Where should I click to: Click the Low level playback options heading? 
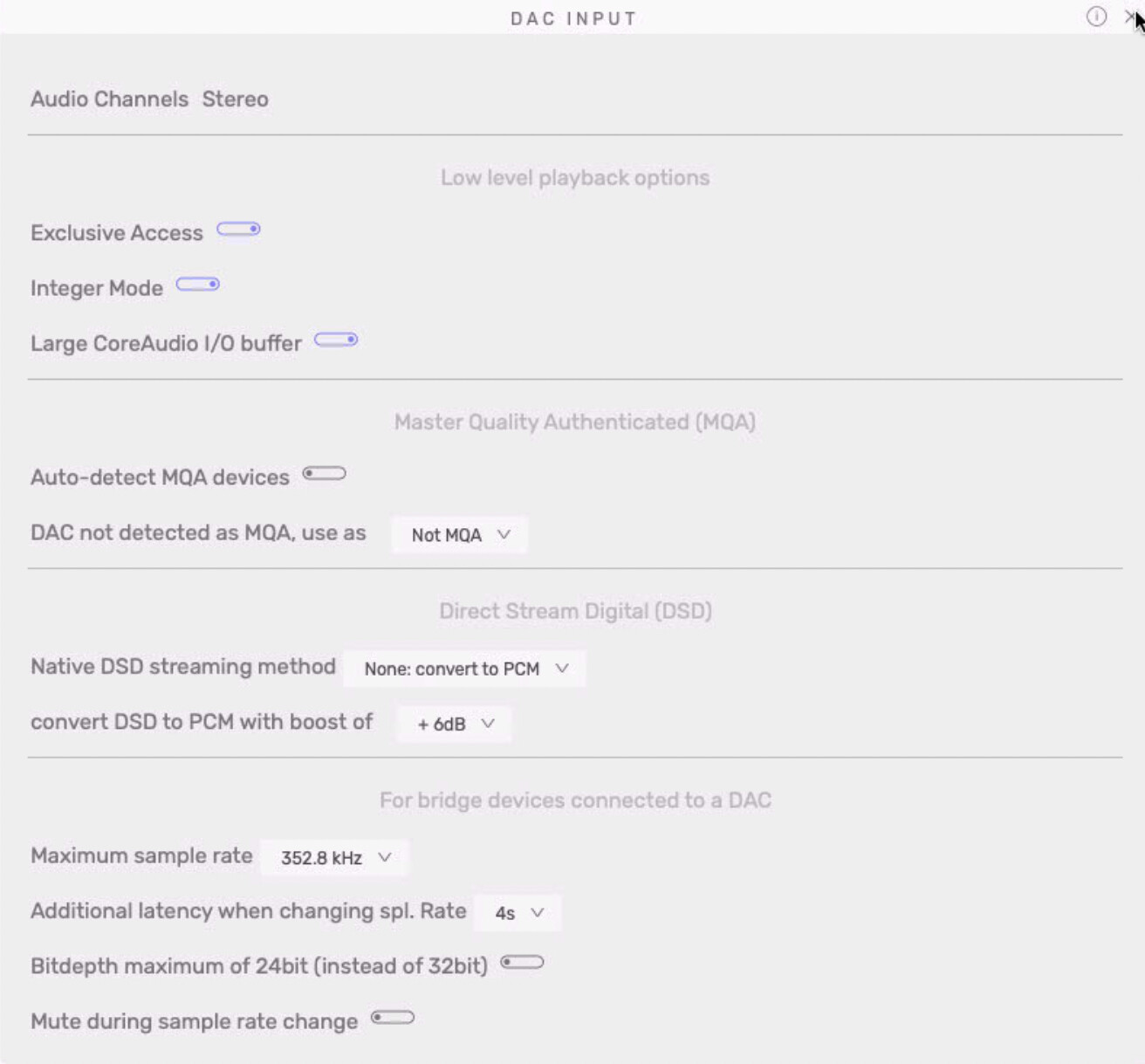pos(575,177)
